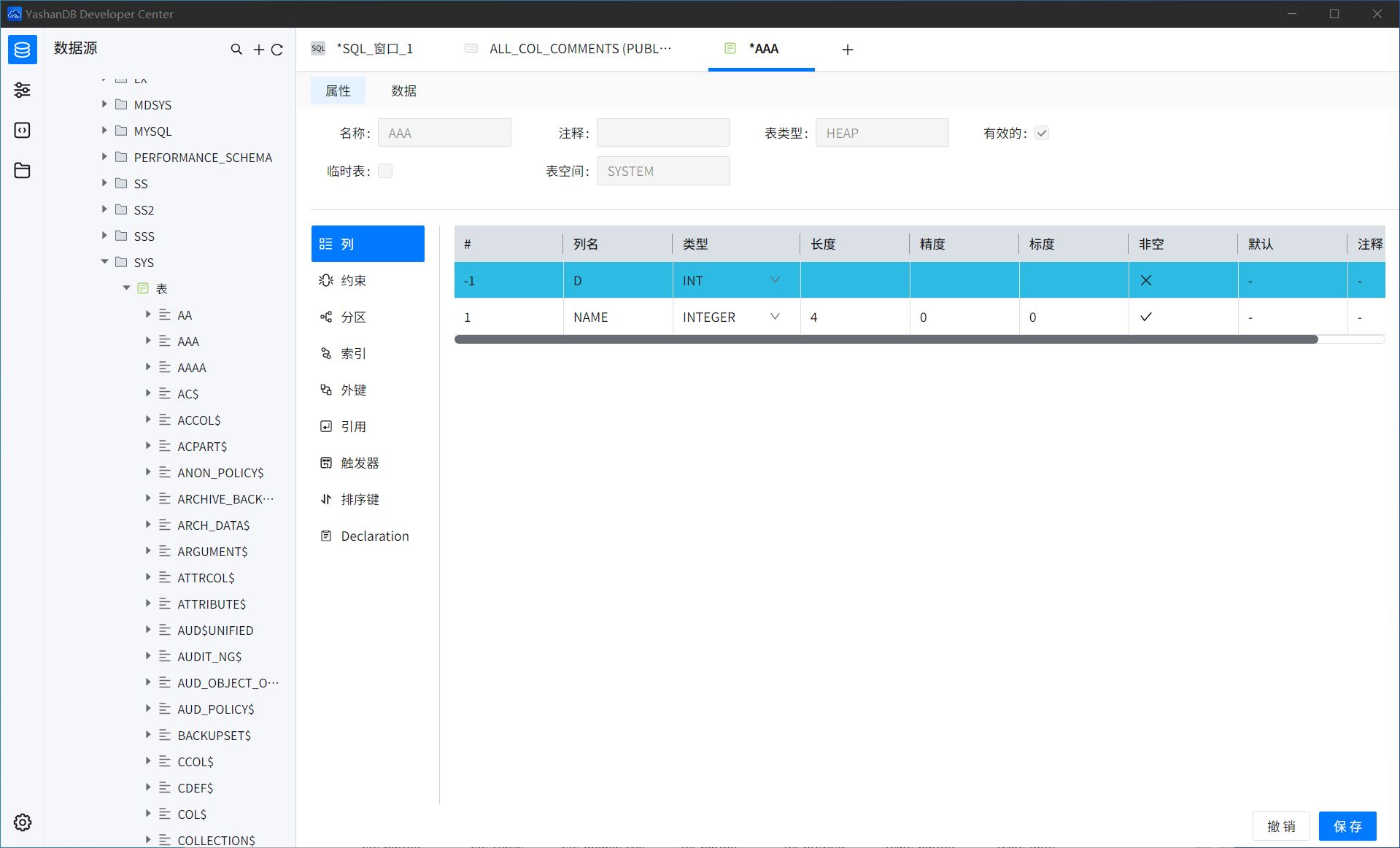This screenshot has width=1400, height=848.
Task: Select the 触发器 triggers section
Action: coord(368,463)
